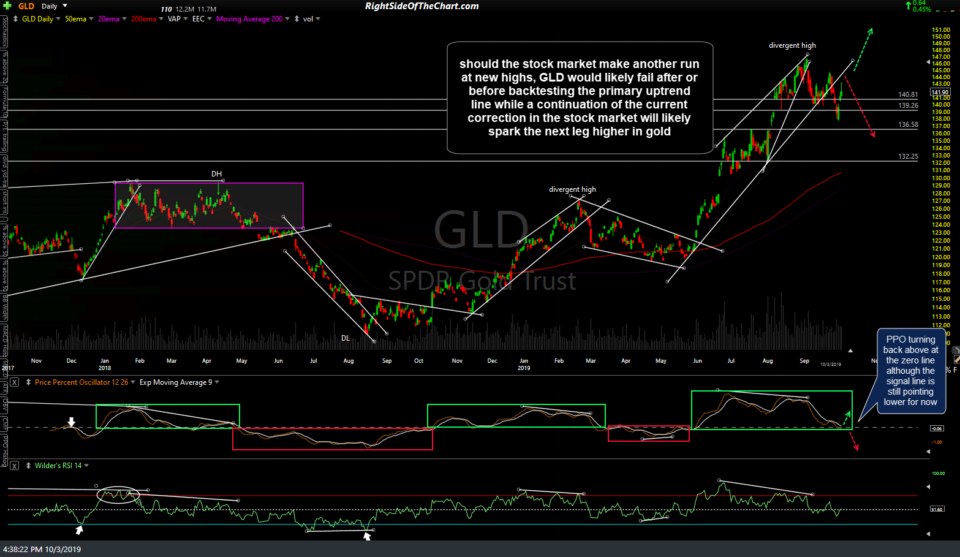Image resolution: width=960 pixels, height=557 pixels.
Task: Click the RSI current value 51.60 label
Action: coord(937,509)
